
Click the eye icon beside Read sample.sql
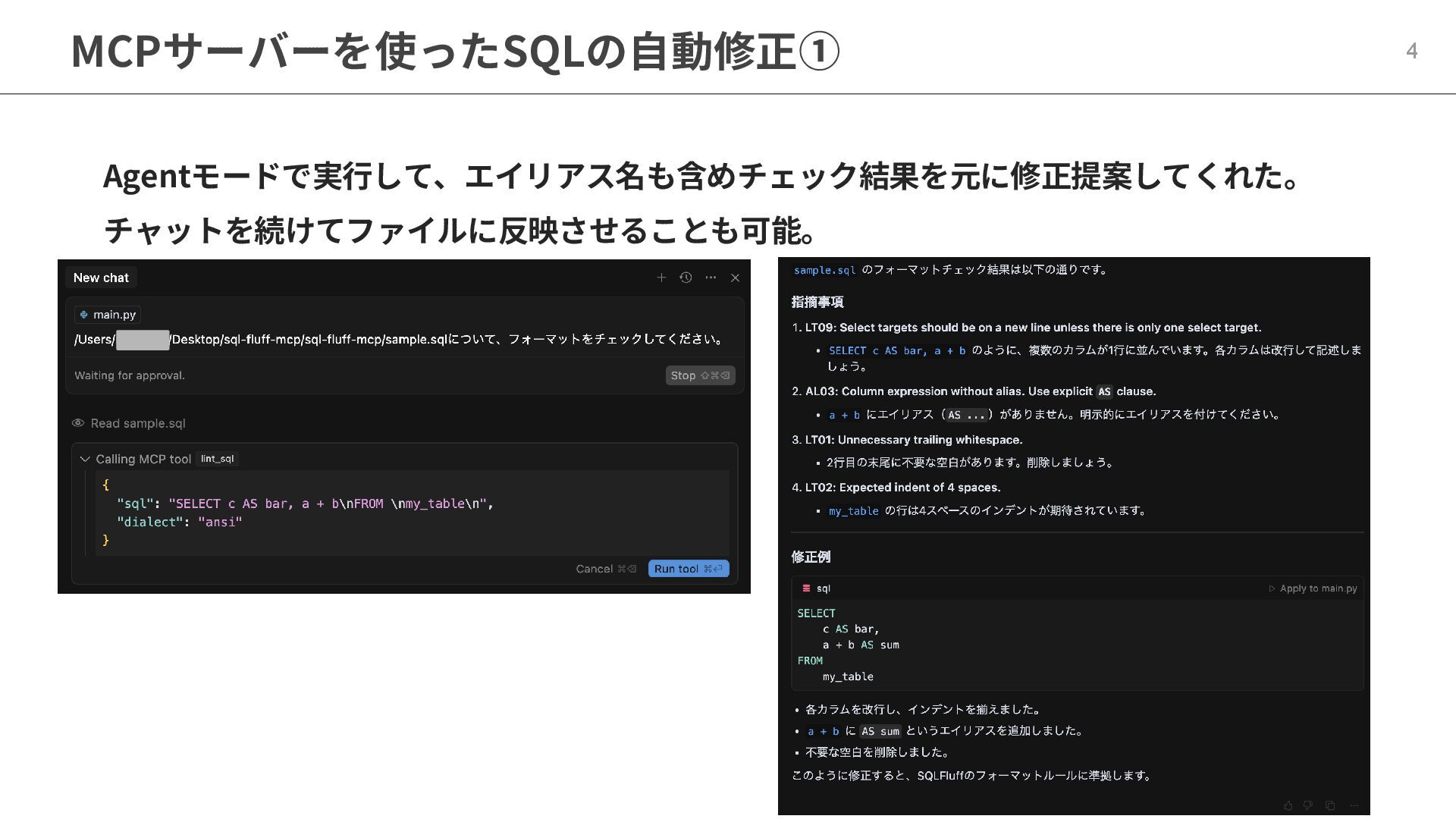78,423
